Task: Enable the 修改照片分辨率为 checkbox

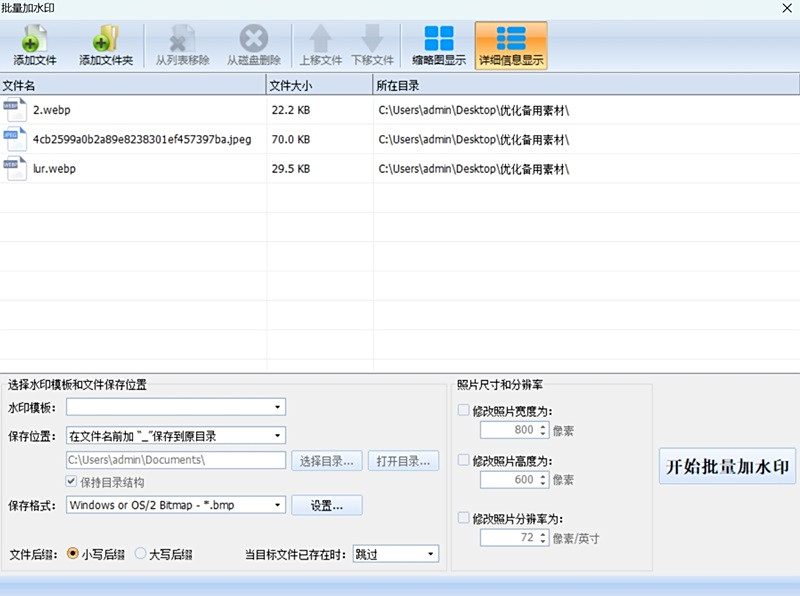Action: click(x=463, y=518)
